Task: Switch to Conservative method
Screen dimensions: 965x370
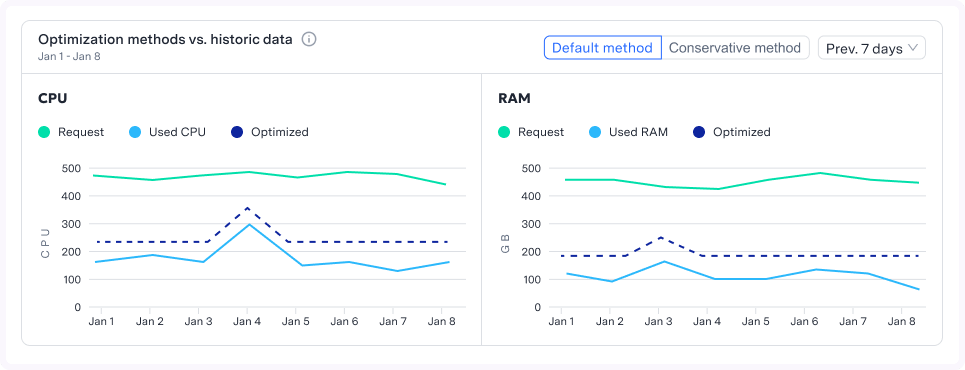Action: point(735,48)
